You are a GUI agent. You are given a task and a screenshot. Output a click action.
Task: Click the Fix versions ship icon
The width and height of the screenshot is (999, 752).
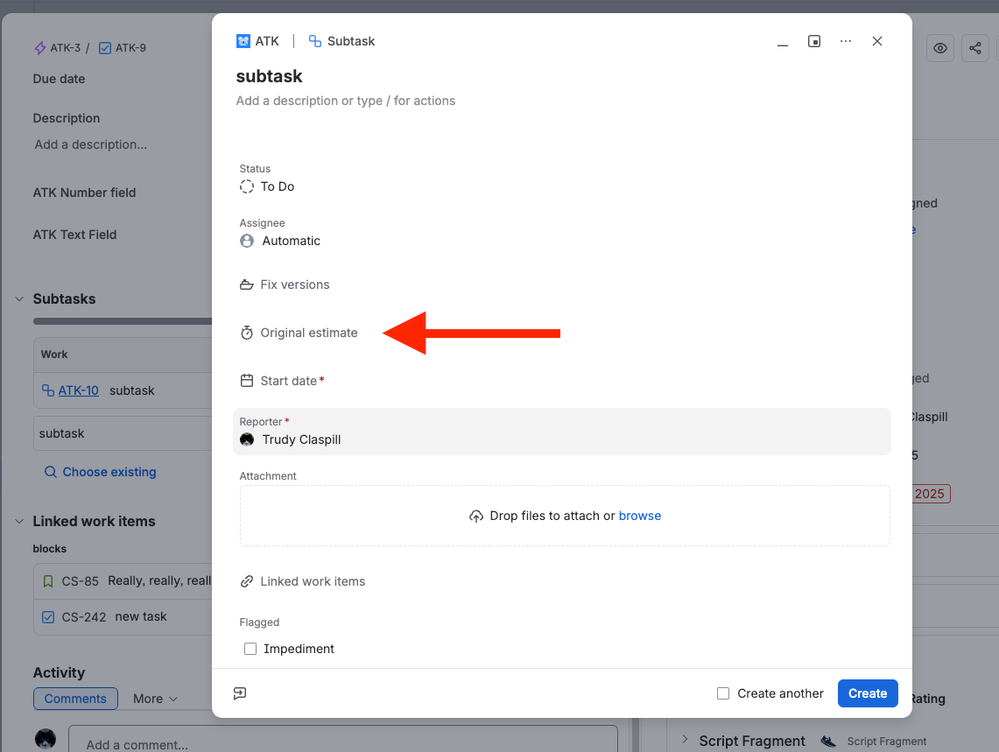coord(247,285)
